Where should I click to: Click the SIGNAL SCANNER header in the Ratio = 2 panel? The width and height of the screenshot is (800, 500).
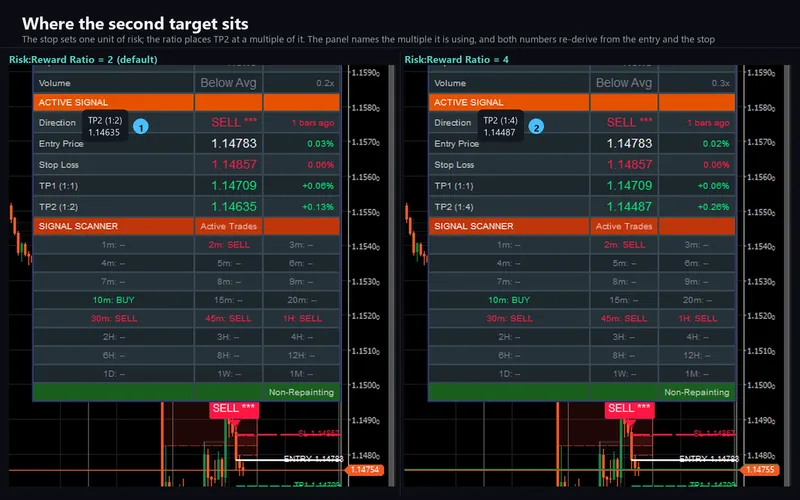pos(78,226)
